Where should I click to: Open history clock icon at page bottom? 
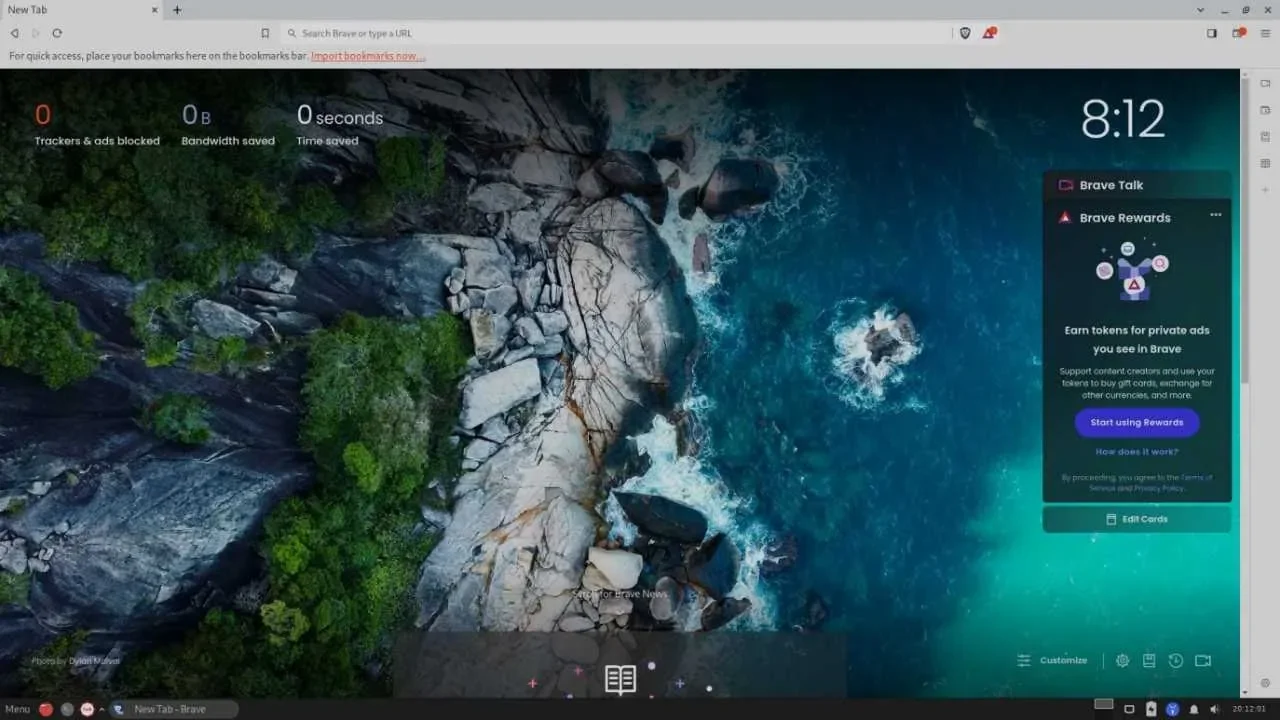1176,660
